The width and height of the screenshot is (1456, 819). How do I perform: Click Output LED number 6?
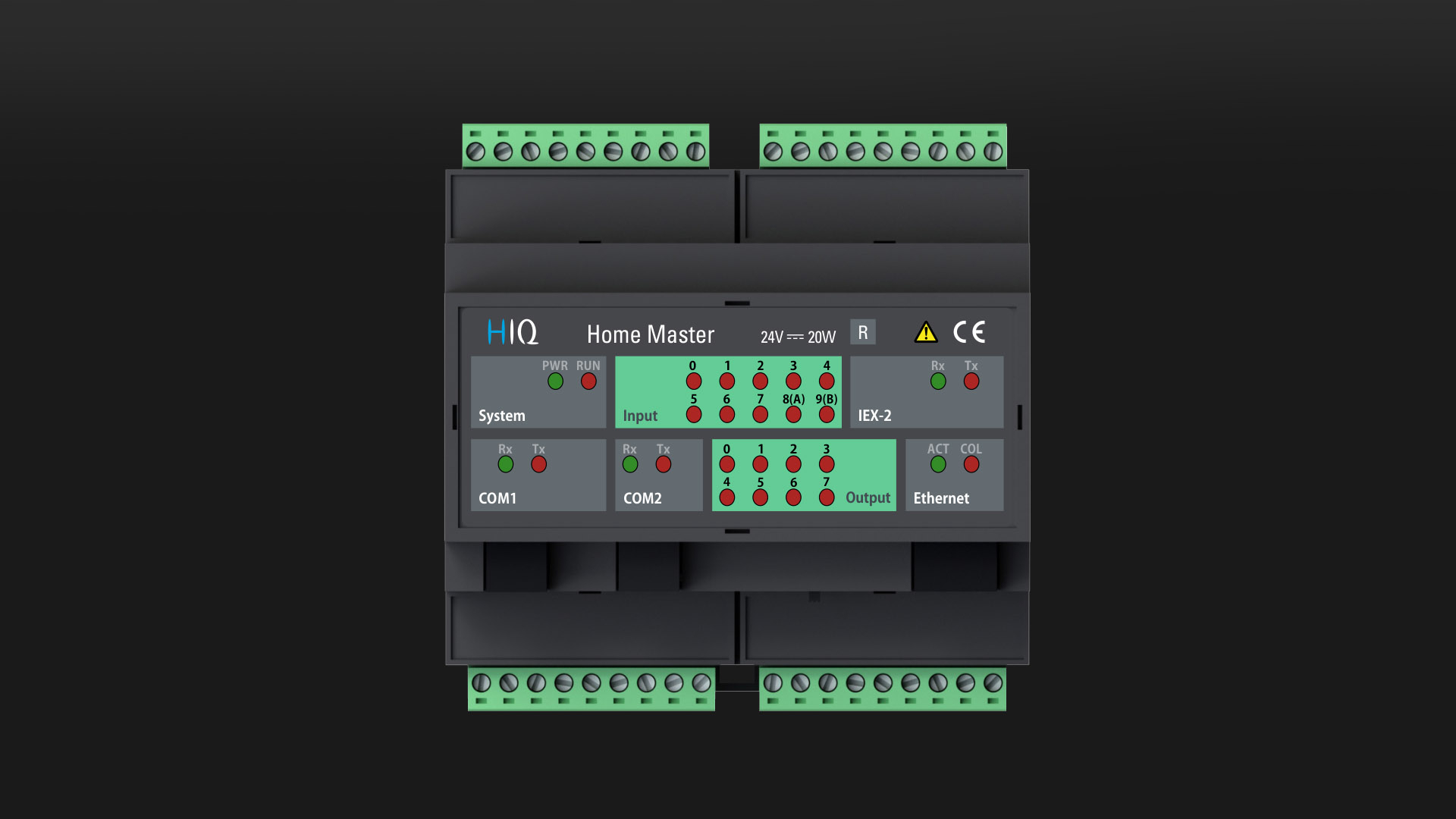pyautogui.click(x=794, y=497)
